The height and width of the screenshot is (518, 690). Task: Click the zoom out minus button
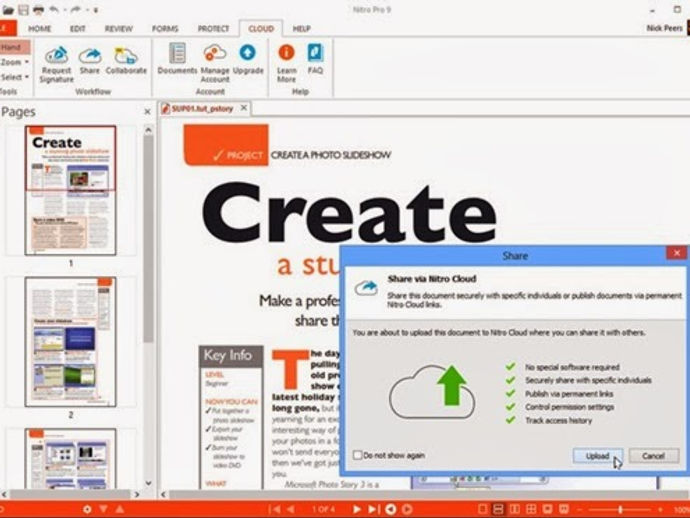pyautogui.click(x=580, y=510)
